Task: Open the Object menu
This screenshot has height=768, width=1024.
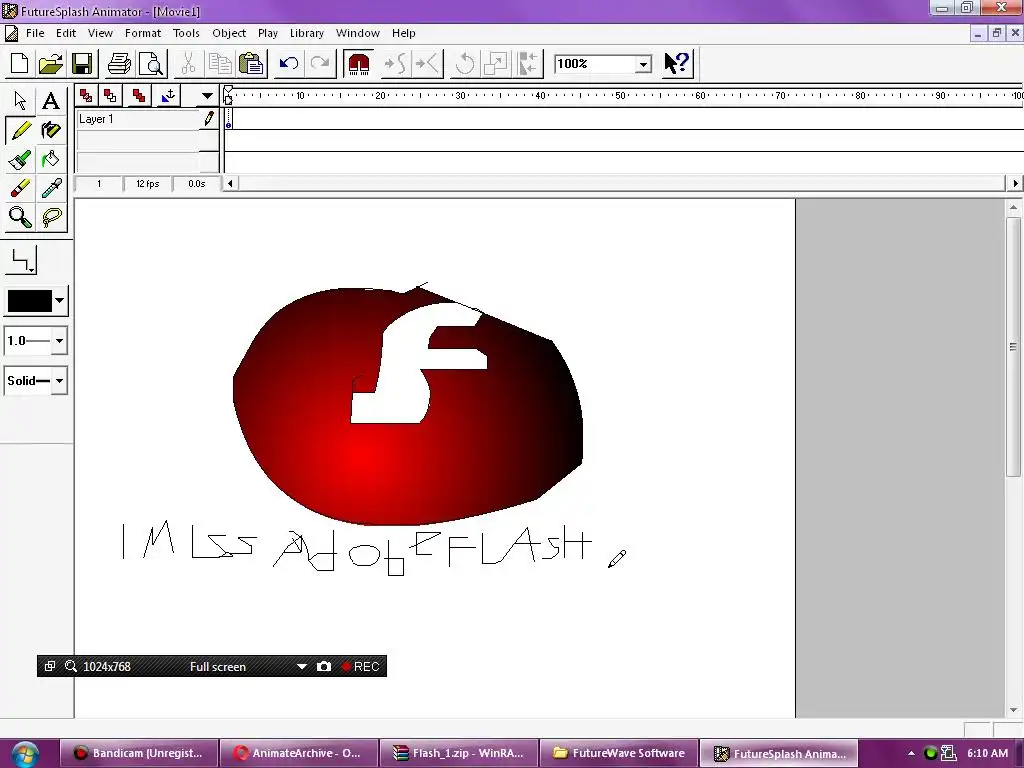Action: [229, 33]
